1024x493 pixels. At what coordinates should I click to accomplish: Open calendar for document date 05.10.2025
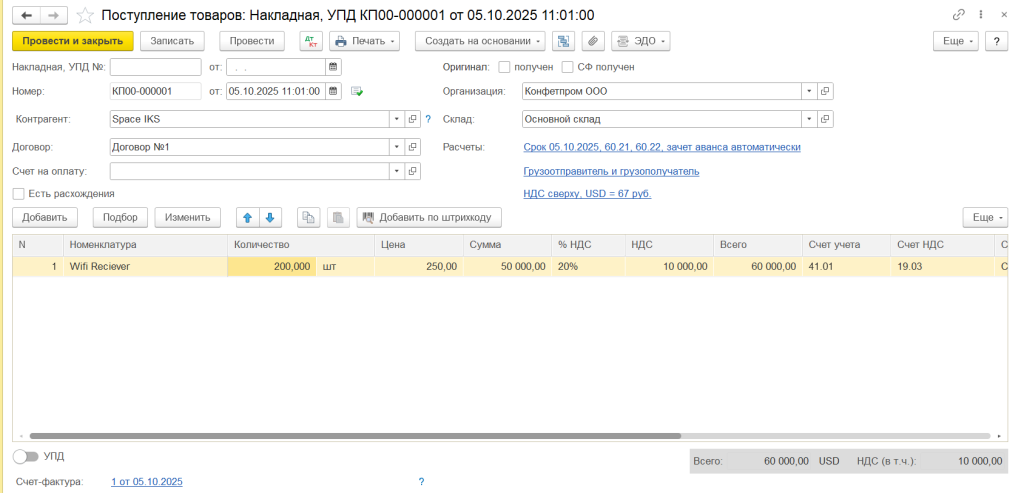click(x=333, y=91)
